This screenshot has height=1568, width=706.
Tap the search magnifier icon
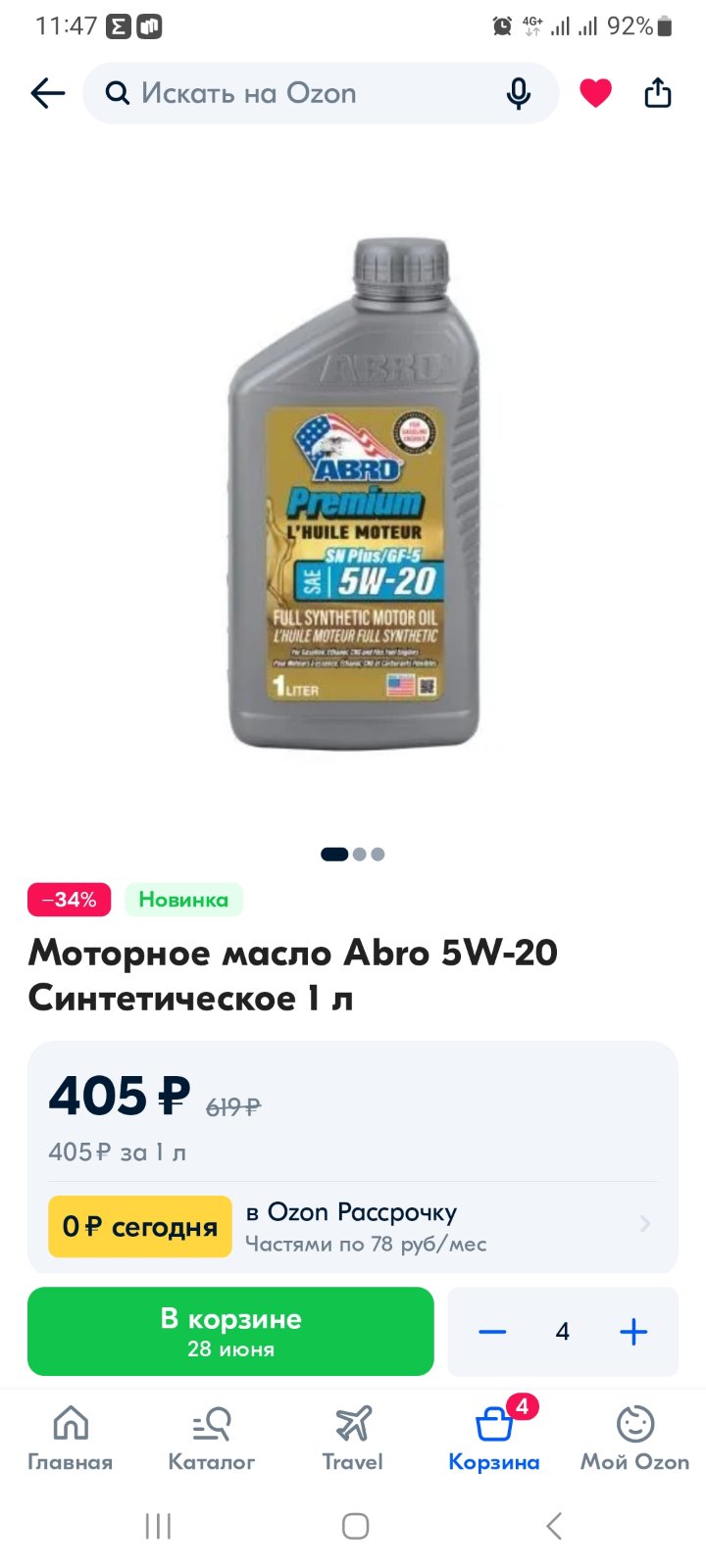[118, 93]
